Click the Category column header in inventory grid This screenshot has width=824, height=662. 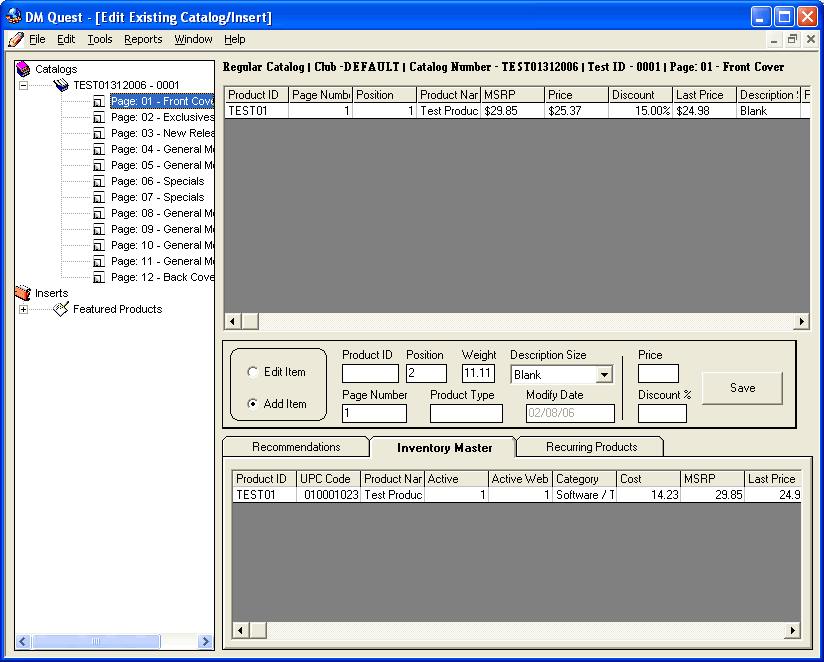click(584, 479)
